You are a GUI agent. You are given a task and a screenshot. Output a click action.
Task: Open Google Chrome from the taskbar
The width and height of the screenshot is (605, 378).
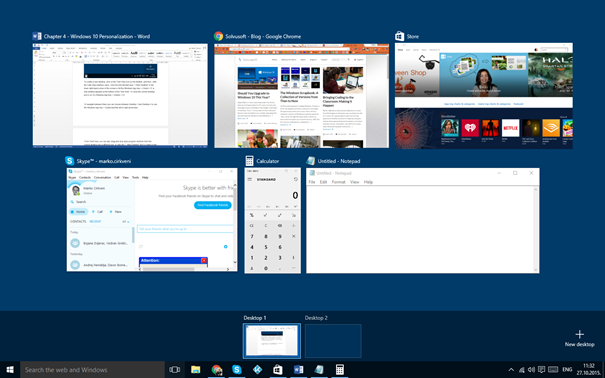point(216,370)
